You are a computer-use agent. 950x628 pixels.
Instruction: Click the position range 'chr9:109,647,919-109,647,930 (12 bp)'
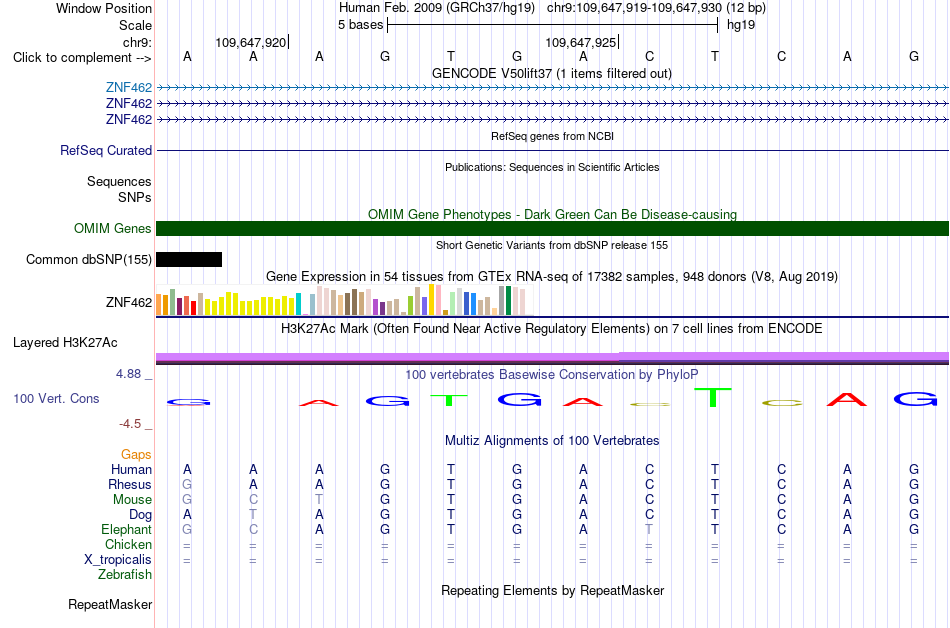click(656, 8)
